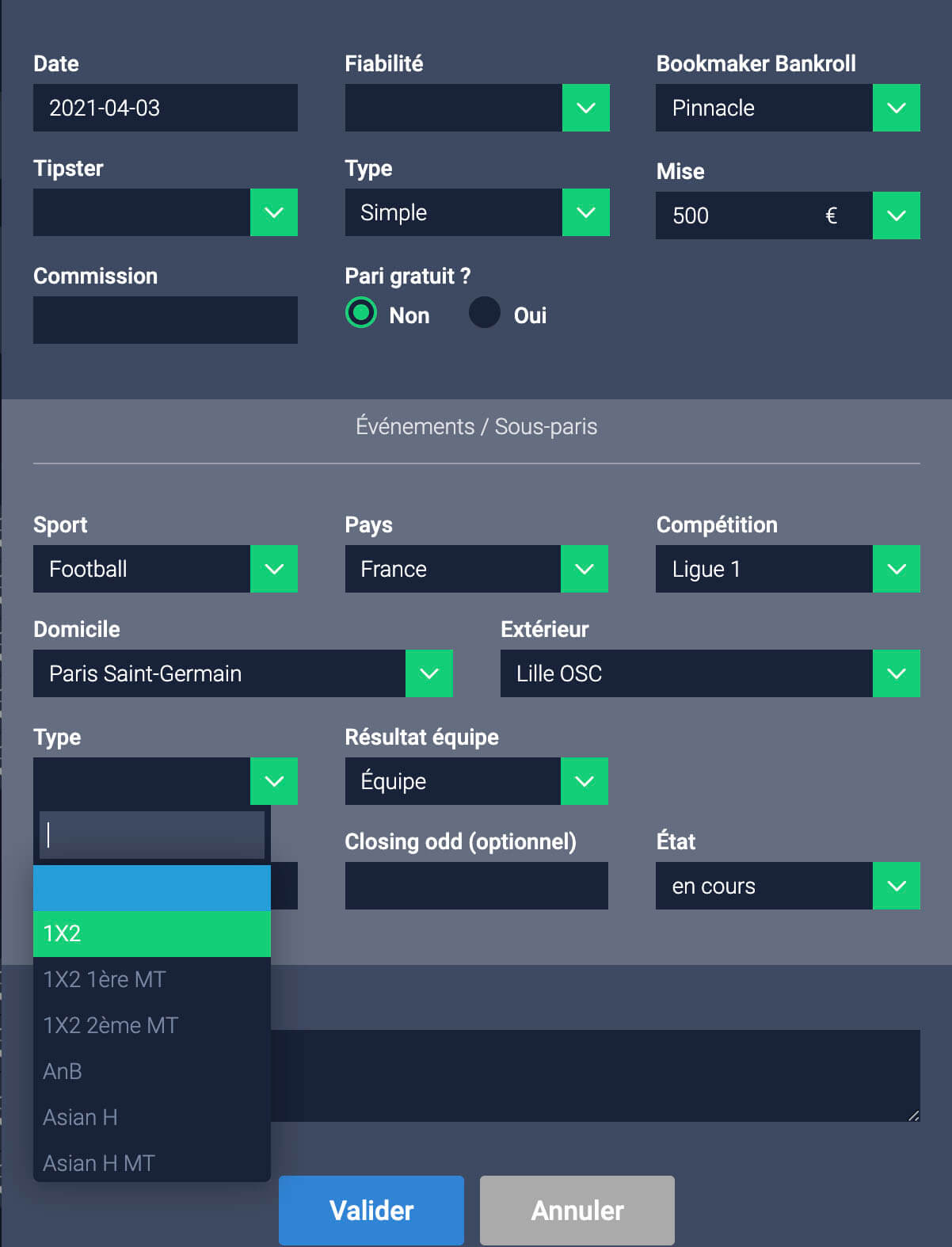Expand the Bookmaker Bankroll Pinnacle dropdown
The image size is (952, 1247).
[x=897, y=108]
